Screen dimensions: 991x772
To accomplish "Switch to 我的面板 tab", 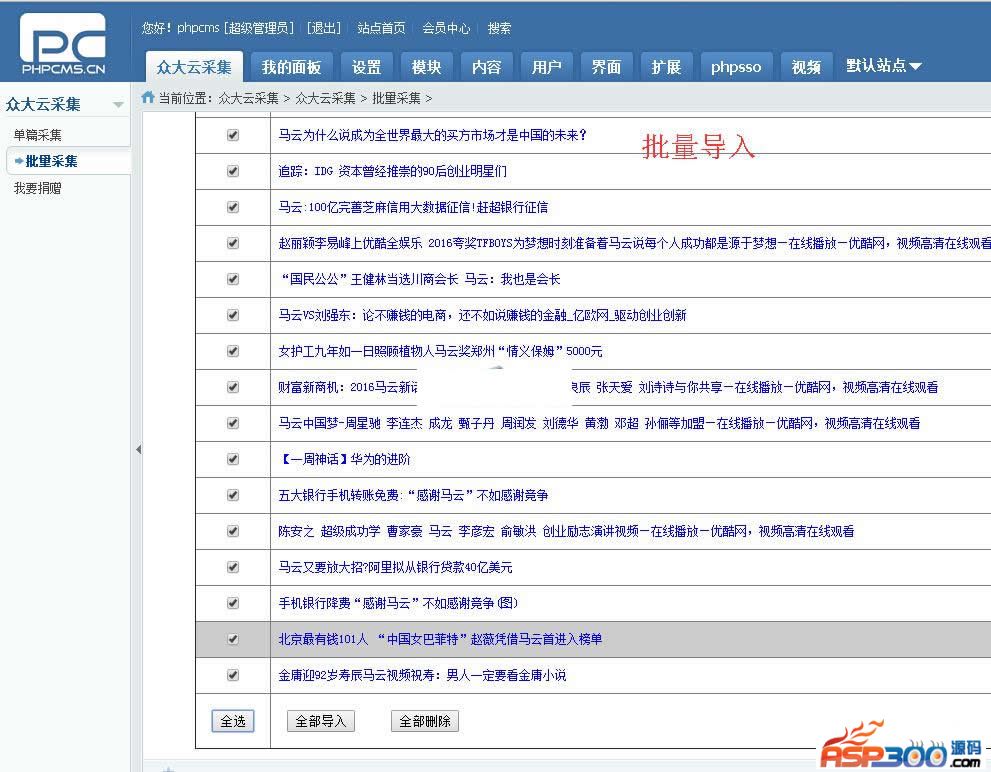I will click(x=291, y=67).
